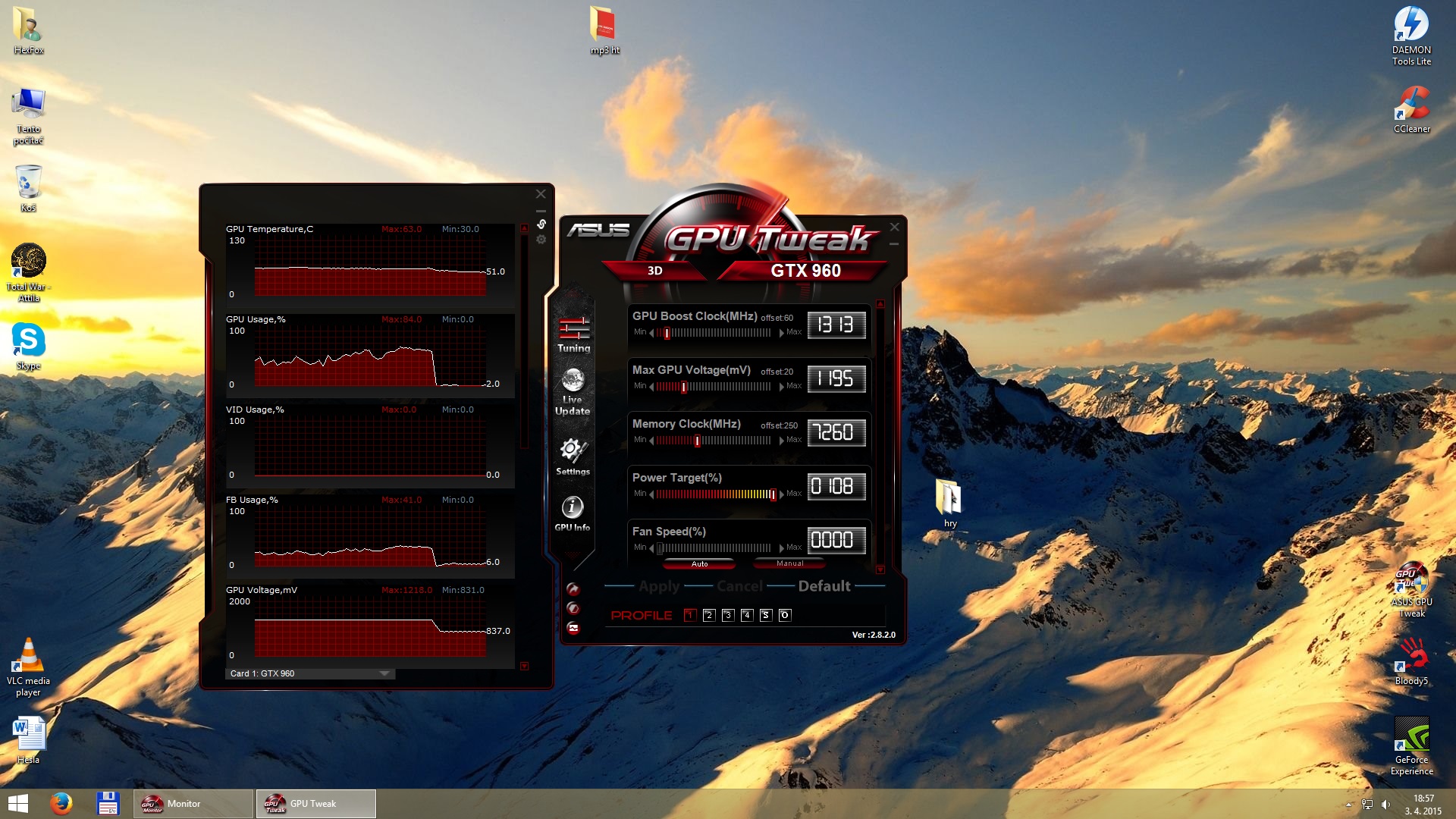1456x819 pixels.
Task: Click the monitor graph icon at the sidebar bottom
Action: [x=573, y=628]
